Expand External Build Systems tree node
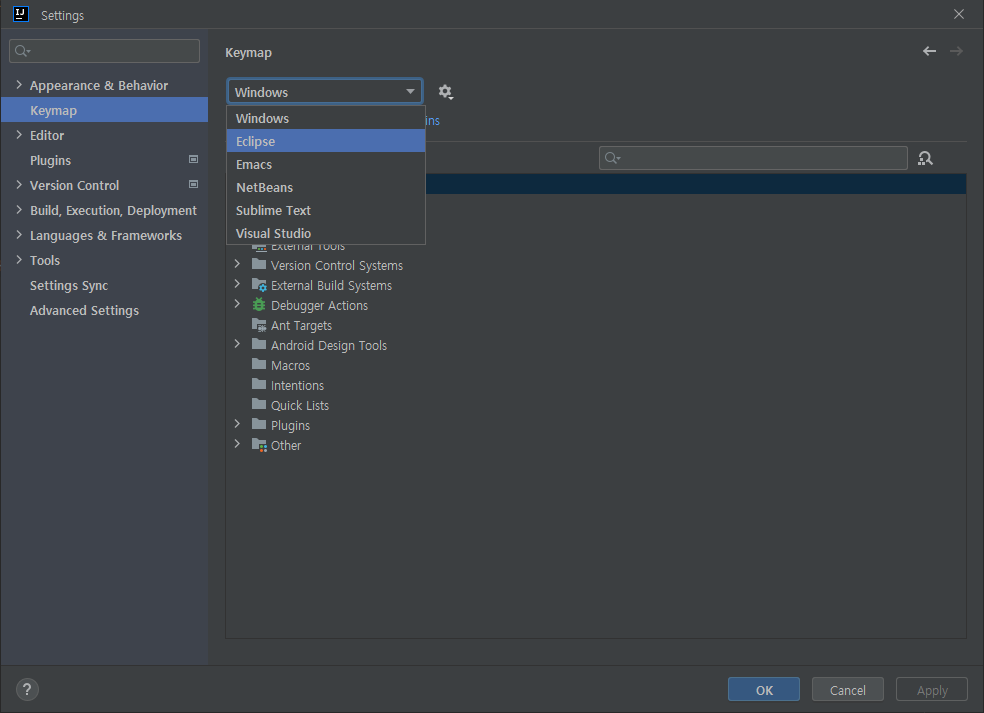 pos(237,284)
